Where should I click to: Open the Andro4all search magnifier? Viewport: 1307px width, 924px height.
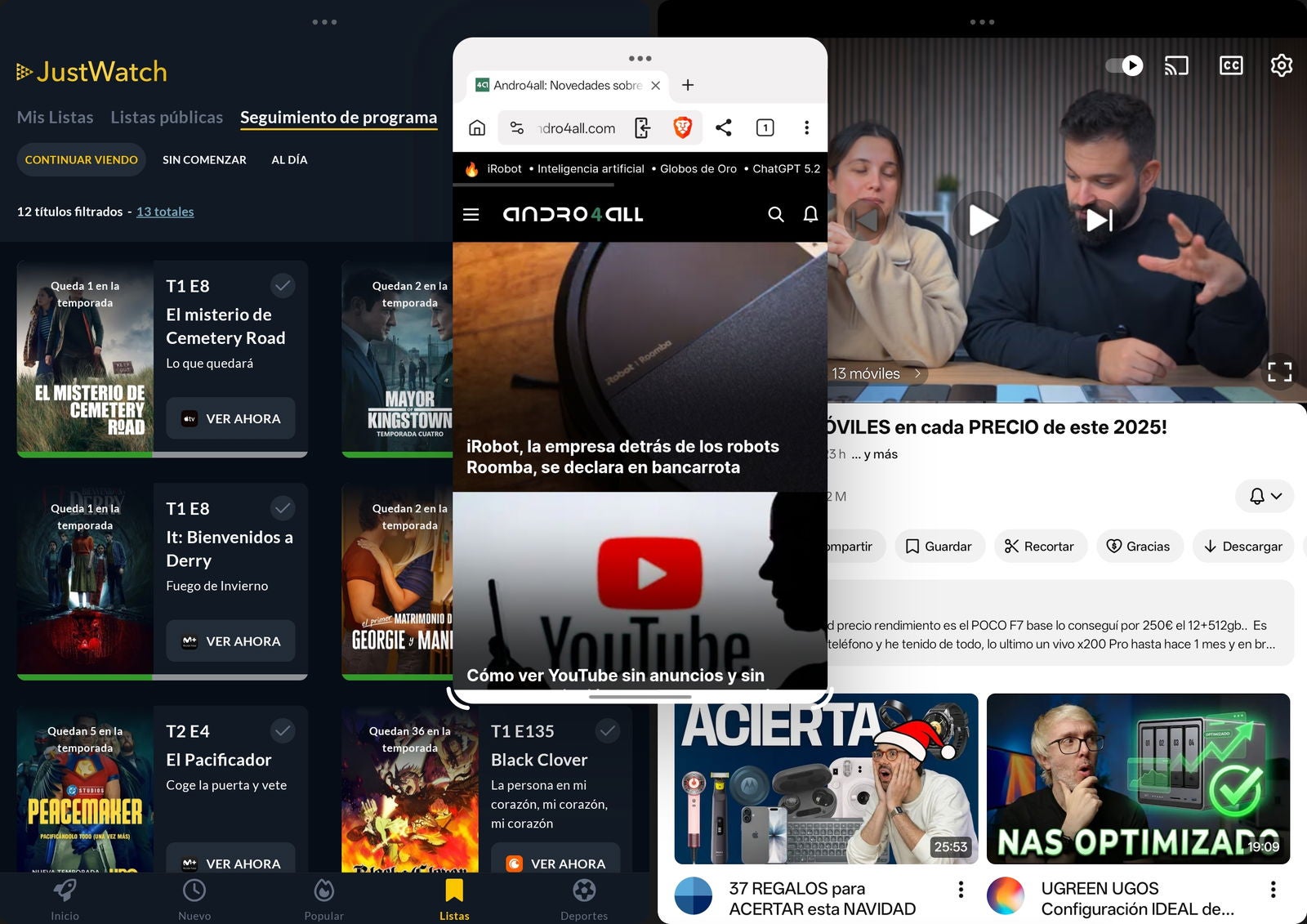point(775,214)
